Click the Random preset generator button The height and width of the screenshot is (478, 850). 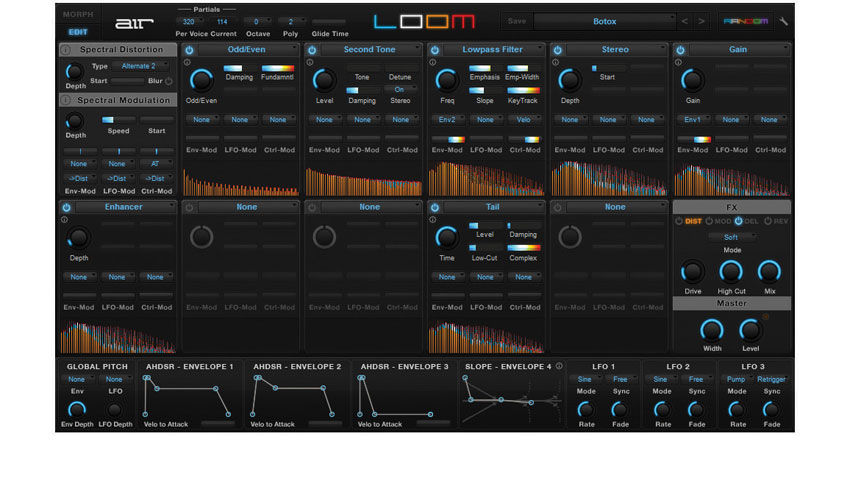[745, 22]
